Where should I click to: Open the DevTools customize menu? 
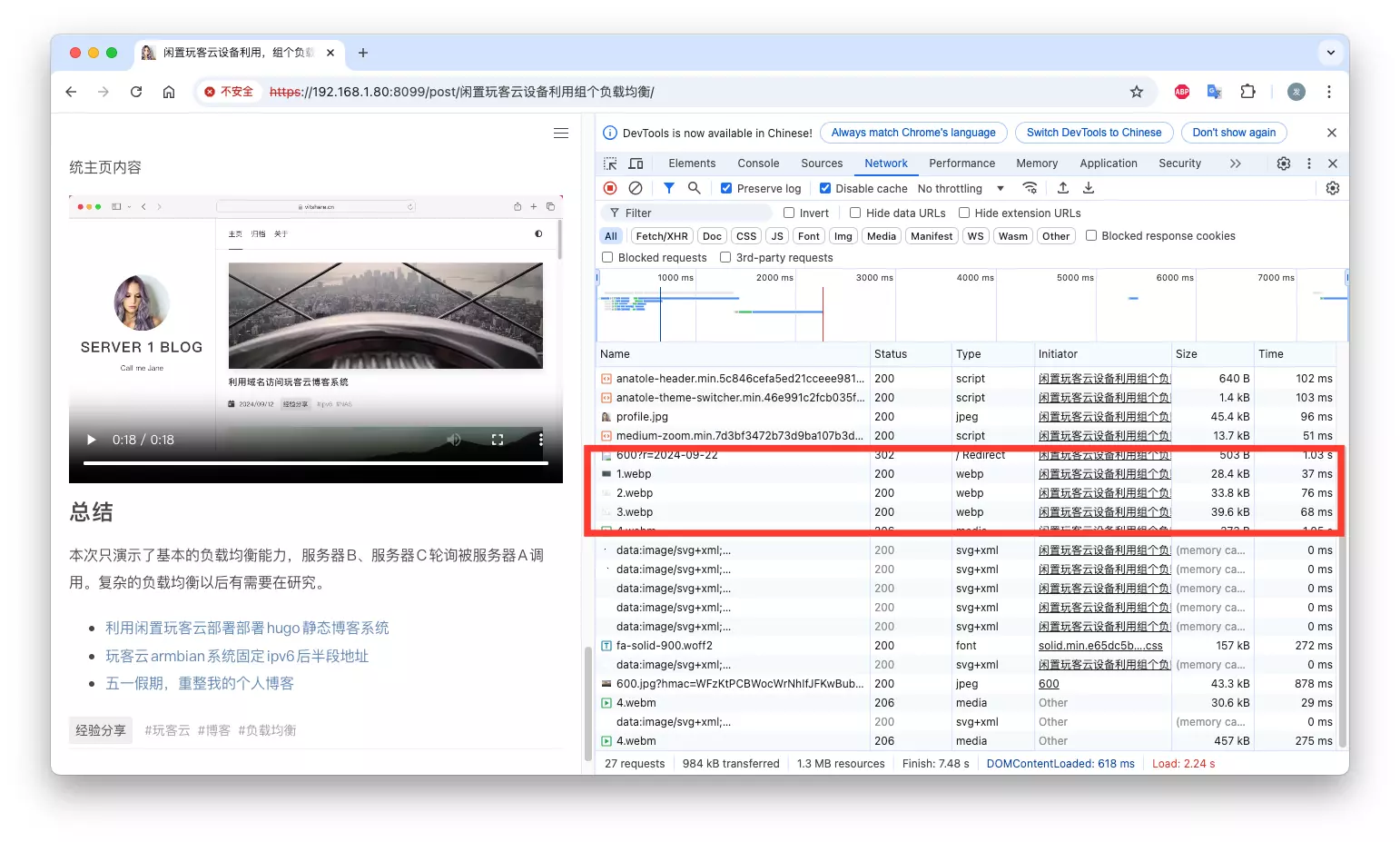(1308, 163)
